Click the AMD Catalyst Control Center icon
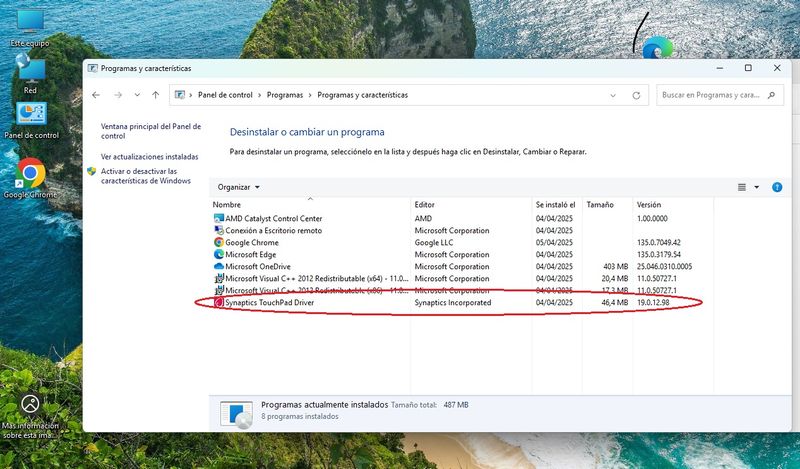 [x=219, y=218]
